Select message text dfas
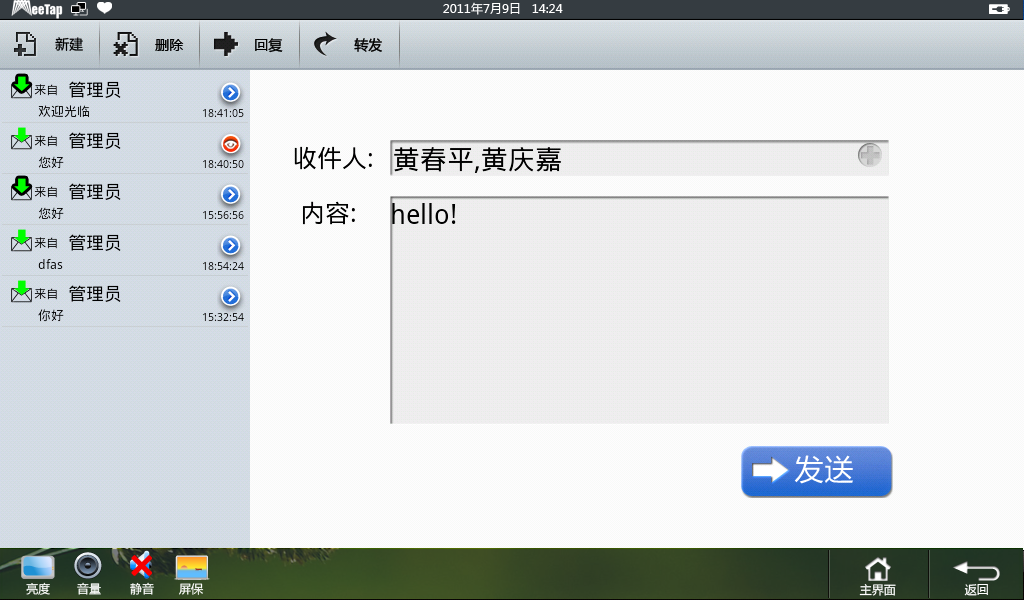 (50, 264)
